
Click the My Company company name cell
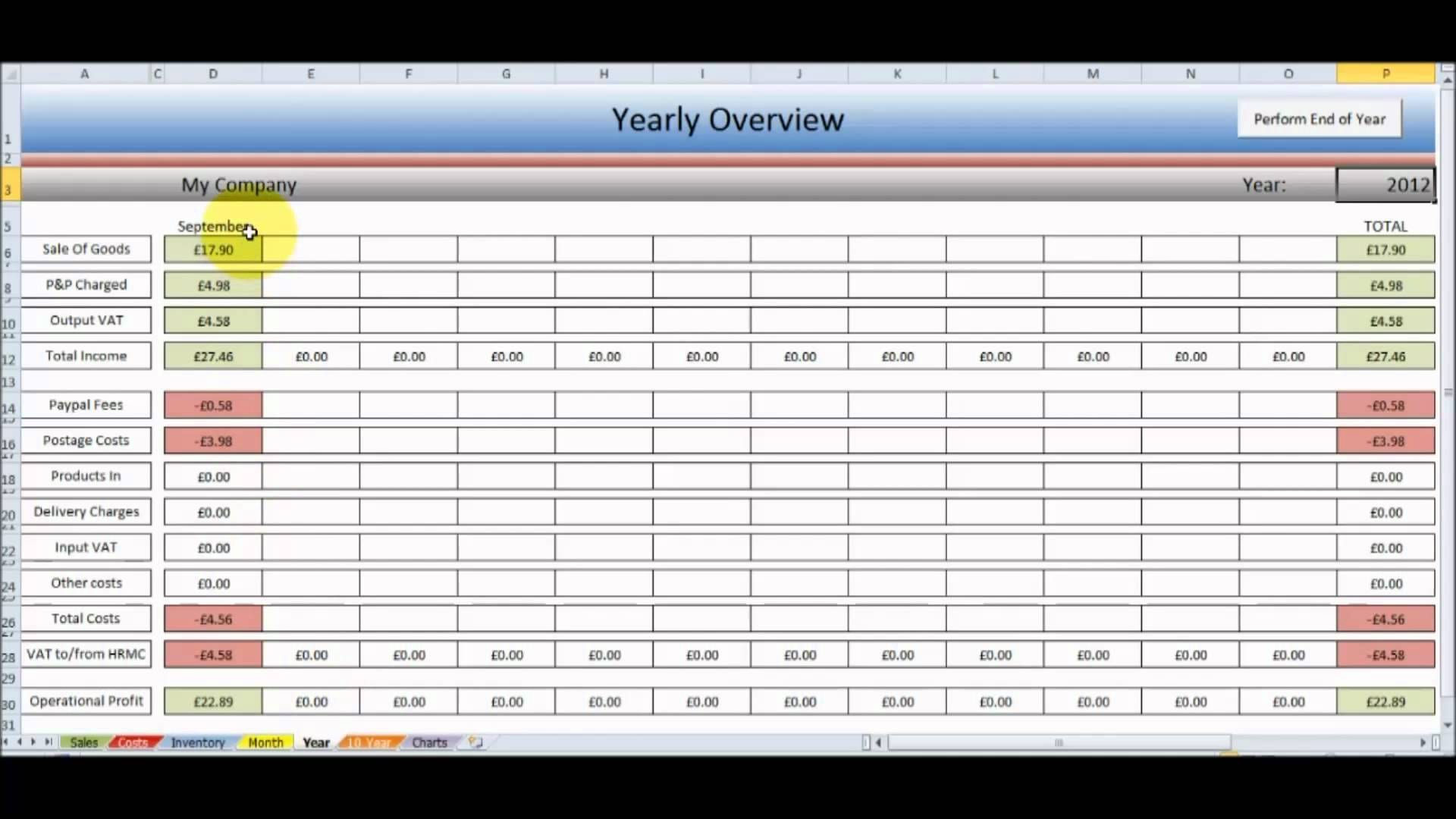(x=238, y=184)
